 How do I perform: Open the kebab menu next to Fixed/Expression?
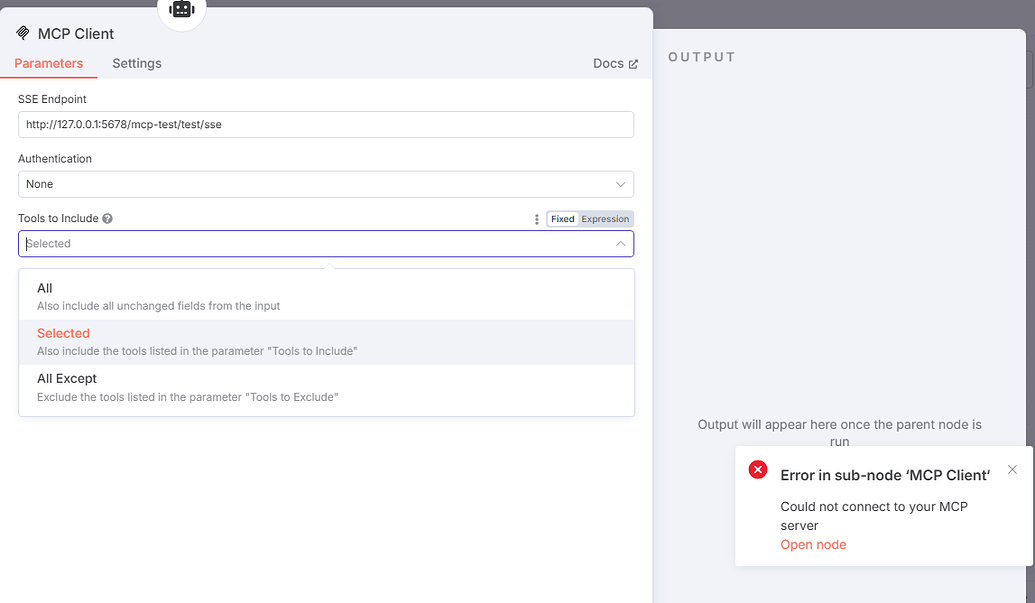pyautogui.click(x=537, y=218)
